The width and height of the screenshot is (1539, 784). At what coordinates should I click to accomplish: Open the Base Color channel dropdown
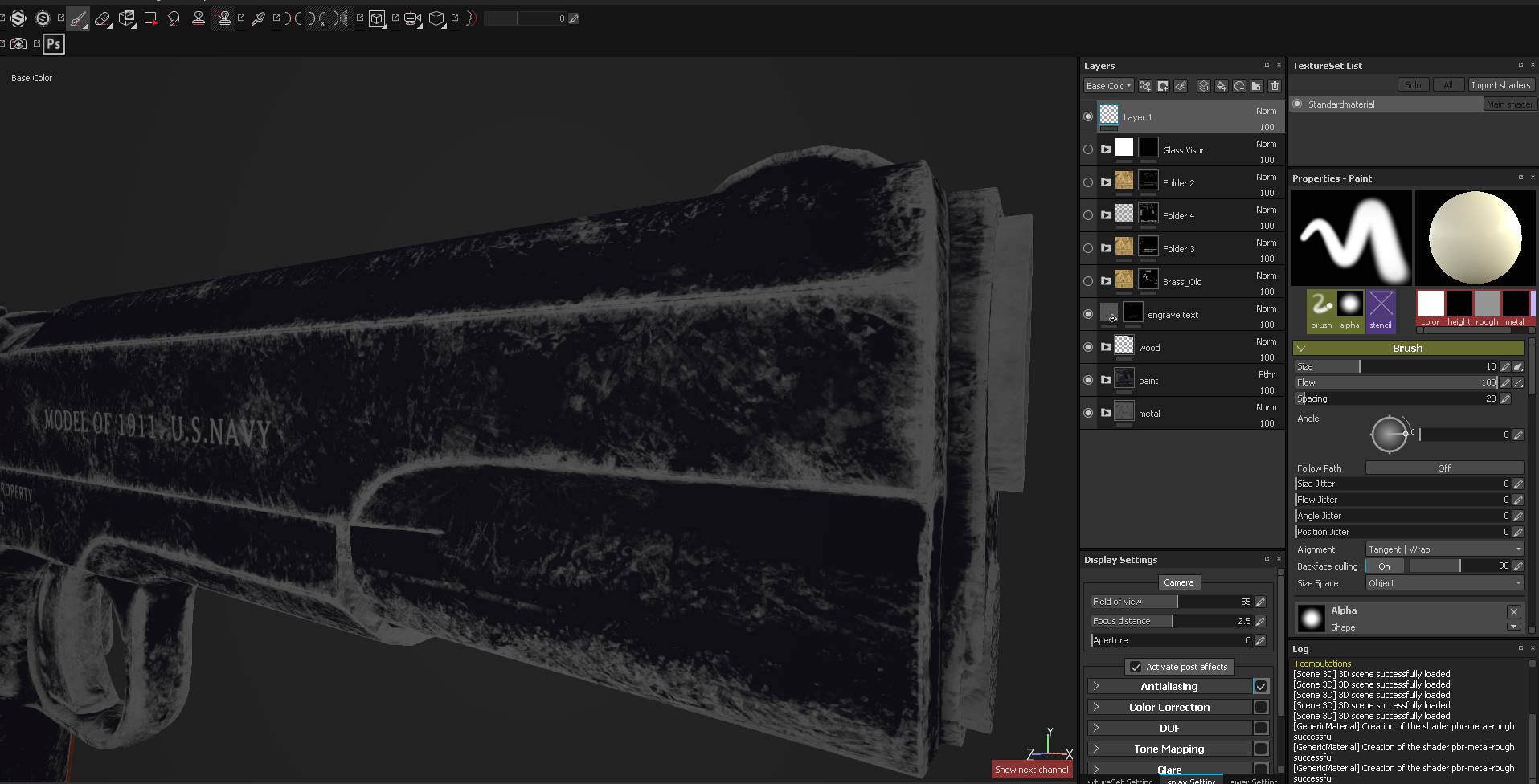(1108, 86)
